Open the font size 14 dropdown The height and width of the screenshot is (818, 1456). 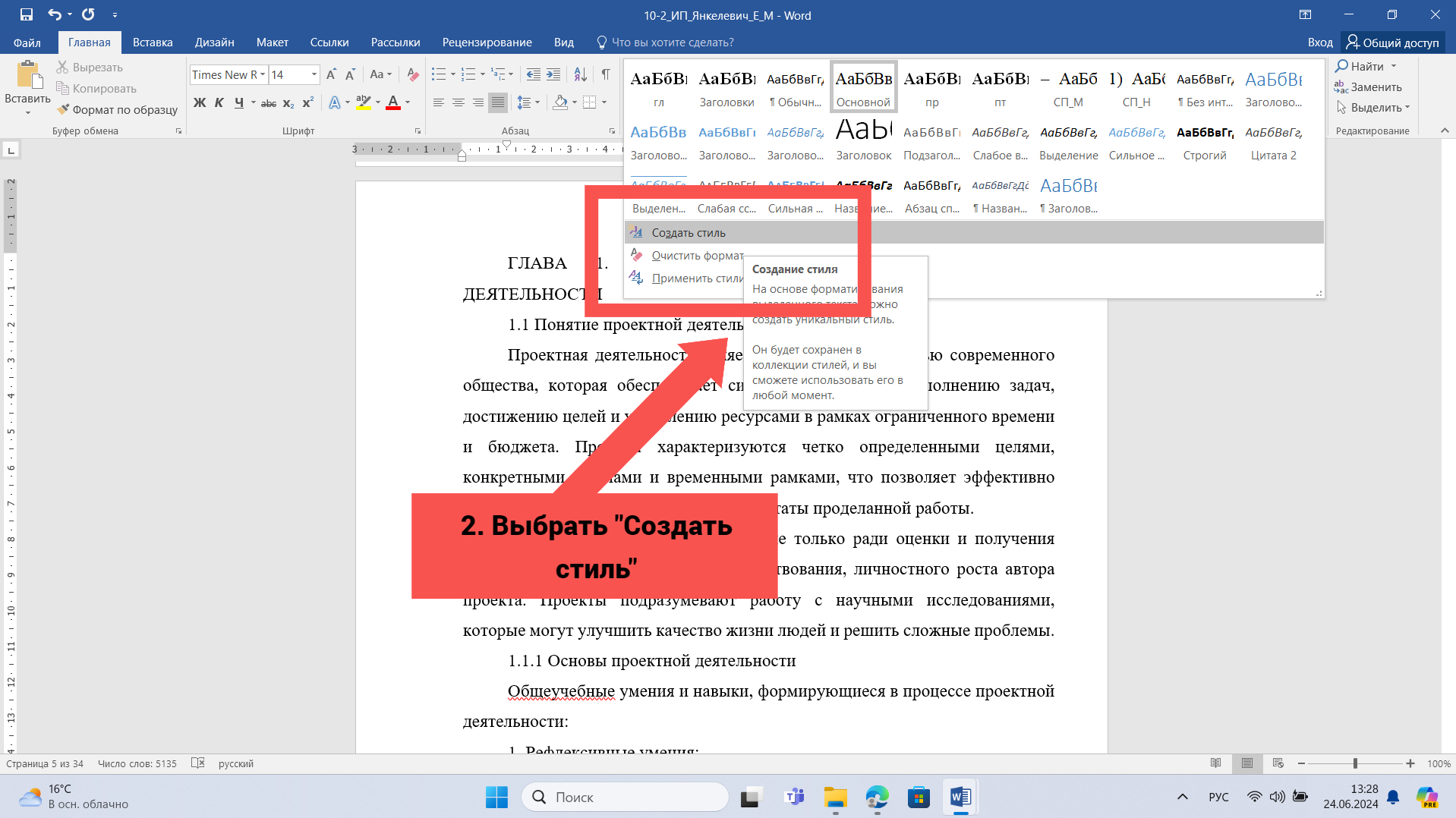(314, 74)
